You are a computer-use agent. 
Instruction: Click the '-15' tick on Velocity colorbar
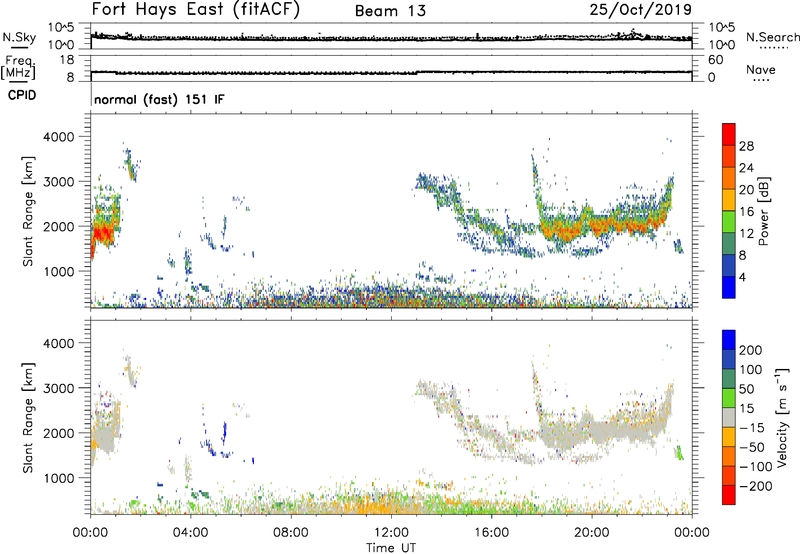(751, 428)
